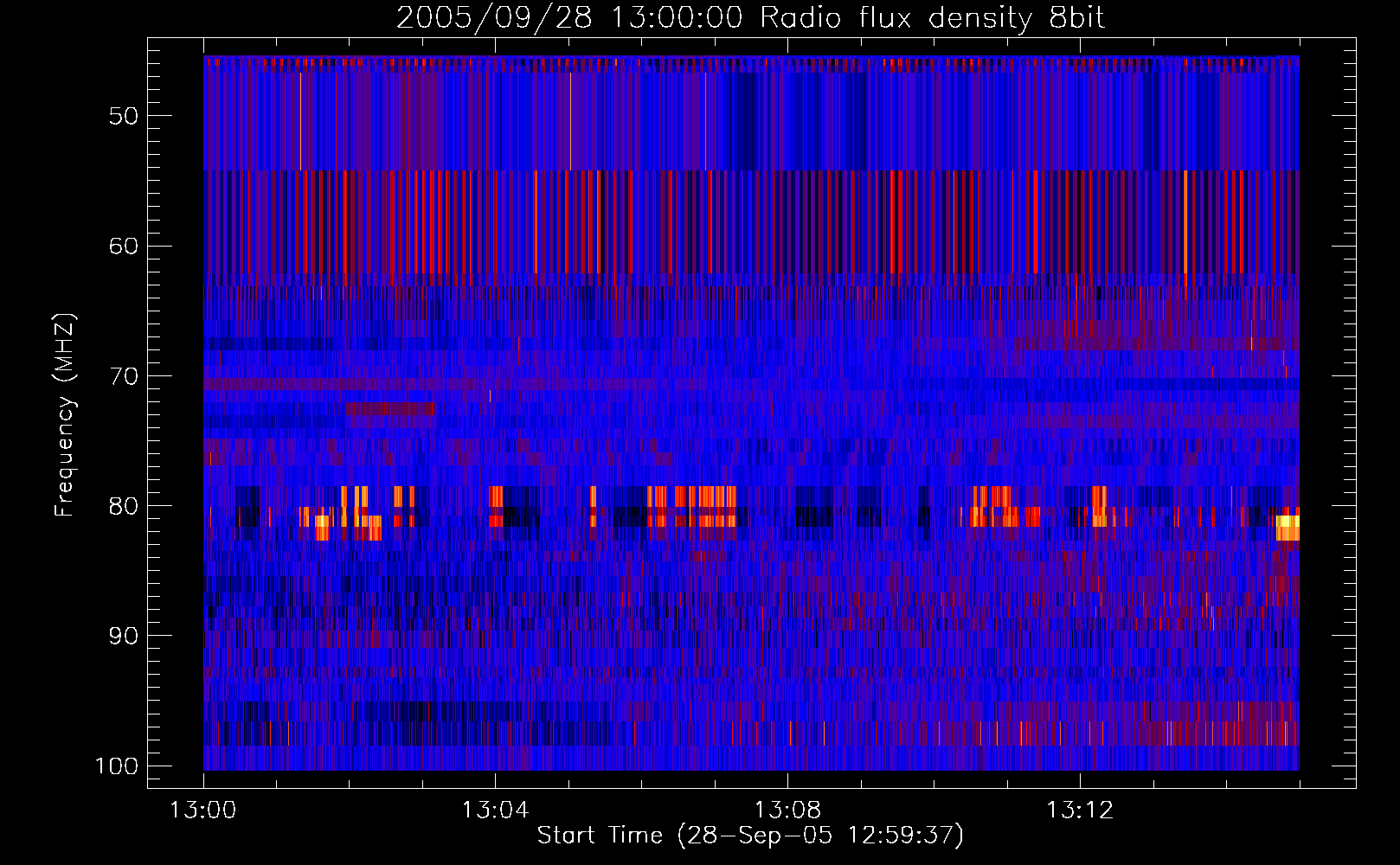Image resolution: width=1400 pixels, height=865 pixels.
Task: Click the '13:00' time tick label
Action: pos(203,811)
